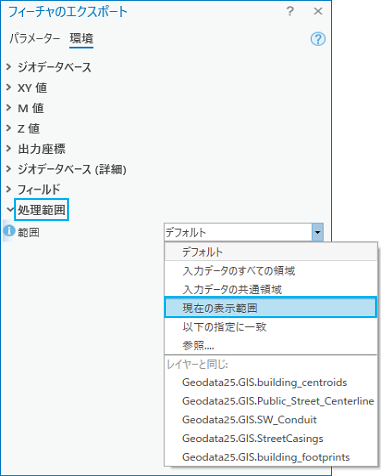381x476 pixels.
Task: Switch to the パラメーター tab
Action: pos(35,39)
